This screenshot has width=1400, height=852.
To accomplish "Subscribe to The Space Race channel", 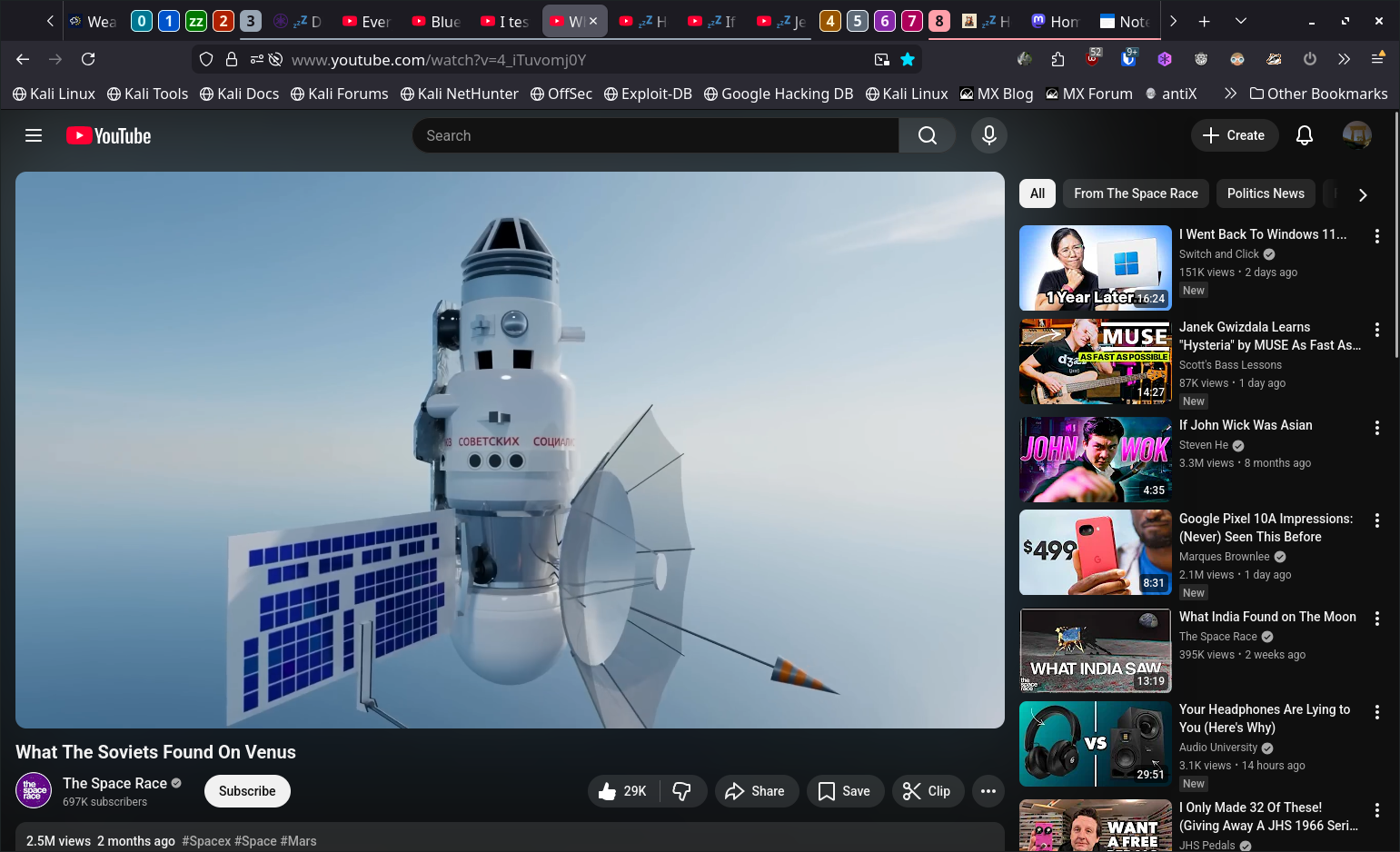I will point(247,791).
